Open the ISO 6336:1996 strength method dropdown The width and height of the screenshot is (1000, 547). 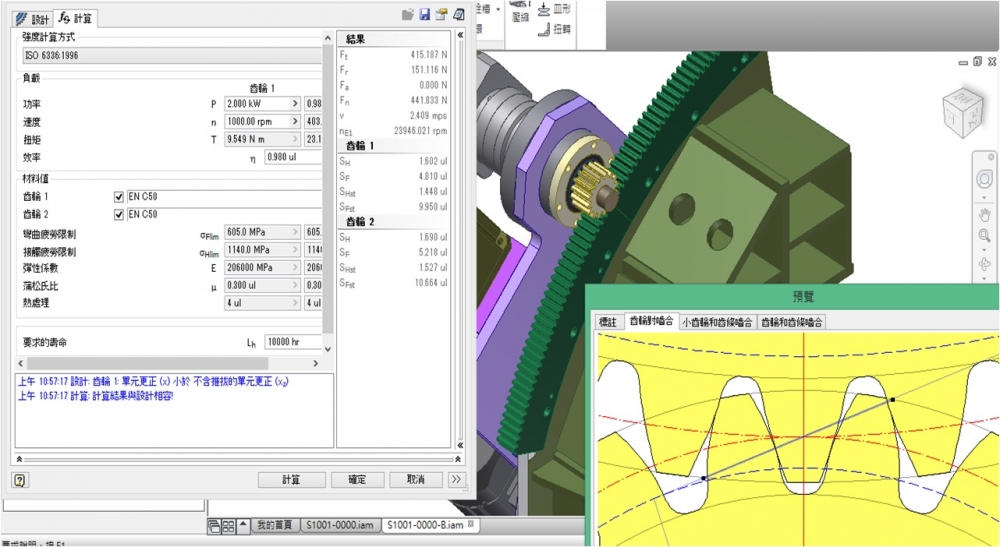pyautogui.click(x=172, y=55)
